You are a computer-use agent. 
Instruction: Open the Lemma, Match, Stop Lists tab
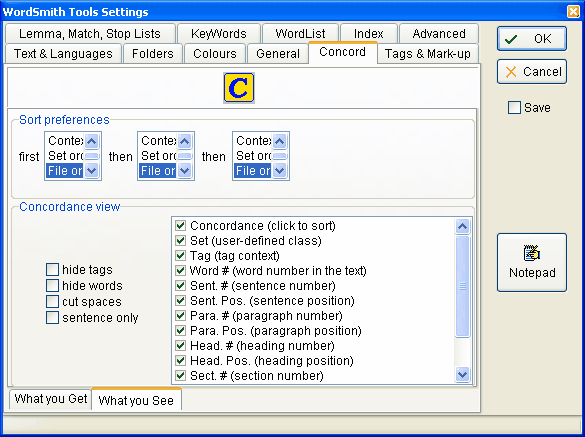[x=90, y=34]
